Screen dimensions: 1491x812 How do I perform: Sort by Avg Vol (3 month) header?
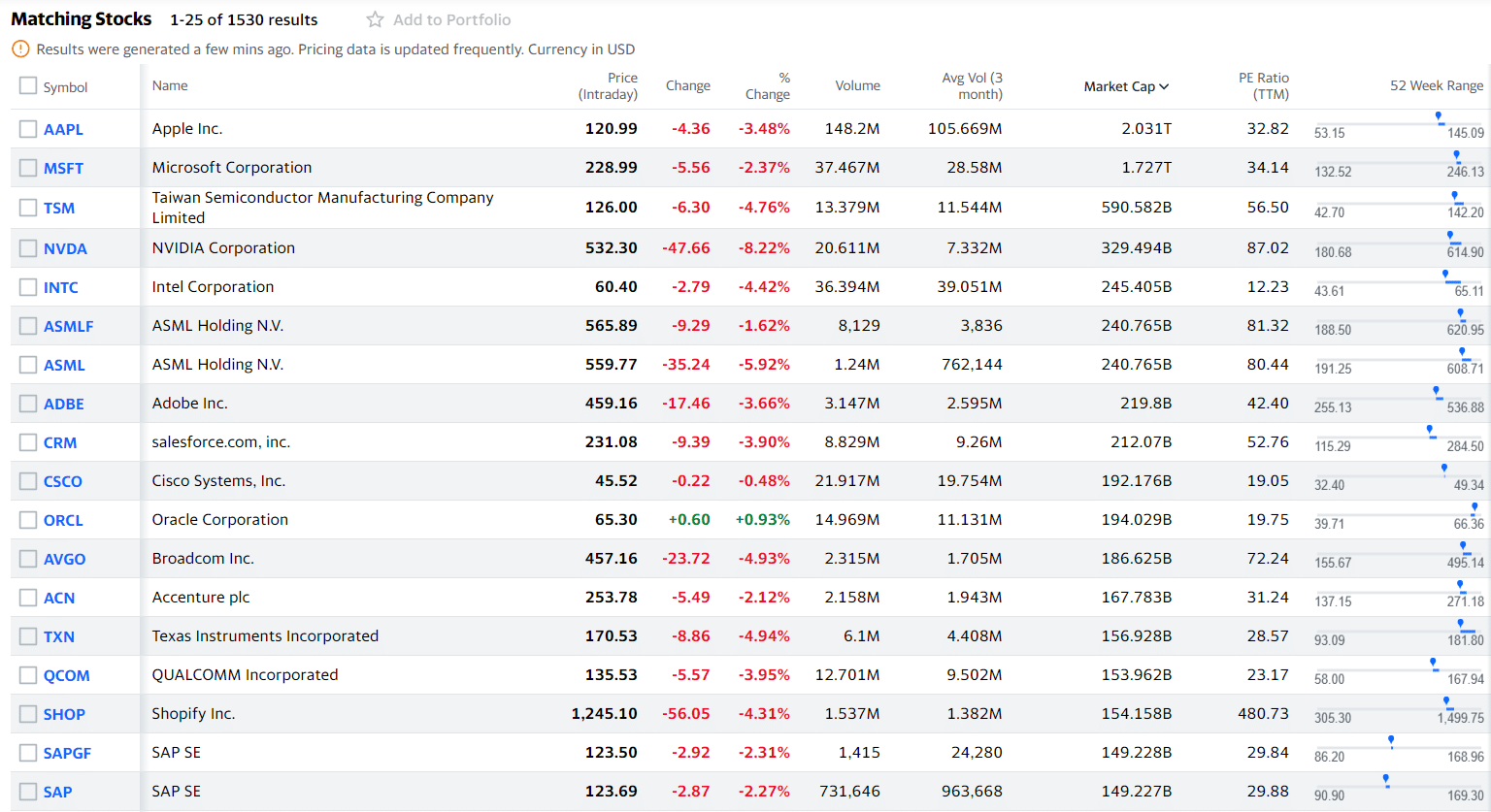[x=972, y=86]
